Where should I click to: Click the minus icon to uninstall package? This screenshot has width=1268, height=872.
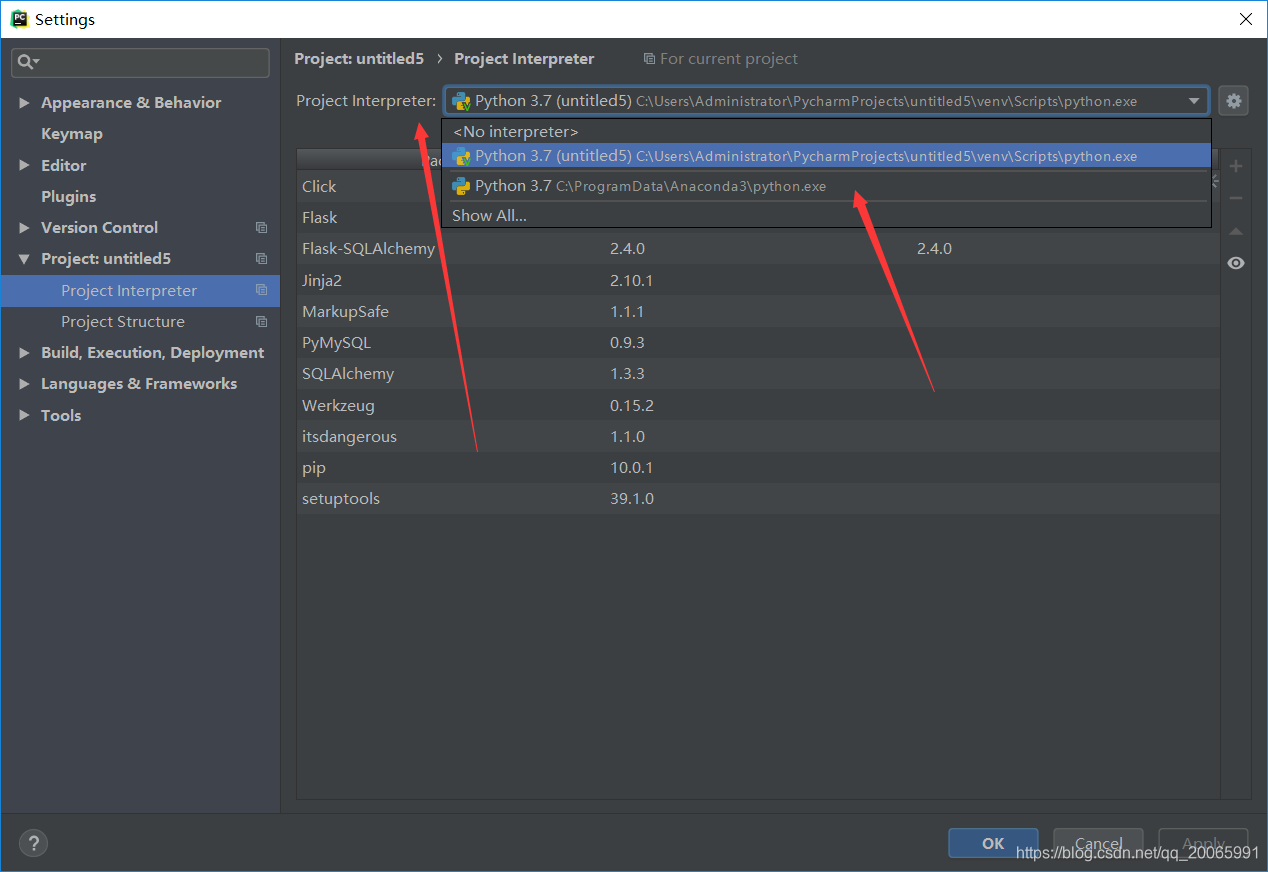(1236, 198)
